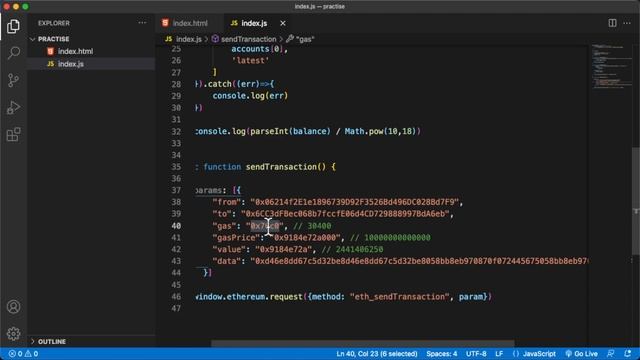The width and height of the screenshot is (640, 360).
Task: Start Go Live server
Action: coord(582,354)
